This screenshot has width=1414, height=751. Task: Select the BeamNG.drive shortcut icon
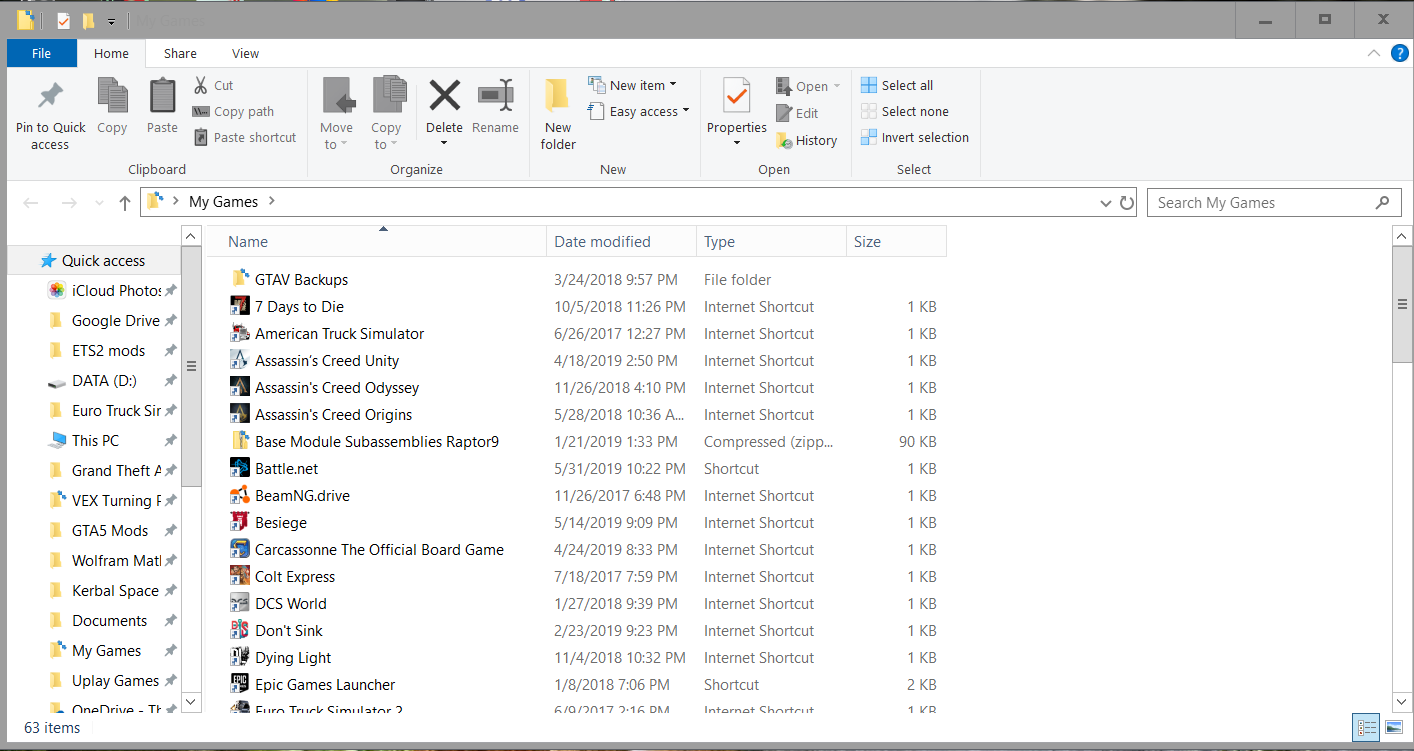pos(240,495)
